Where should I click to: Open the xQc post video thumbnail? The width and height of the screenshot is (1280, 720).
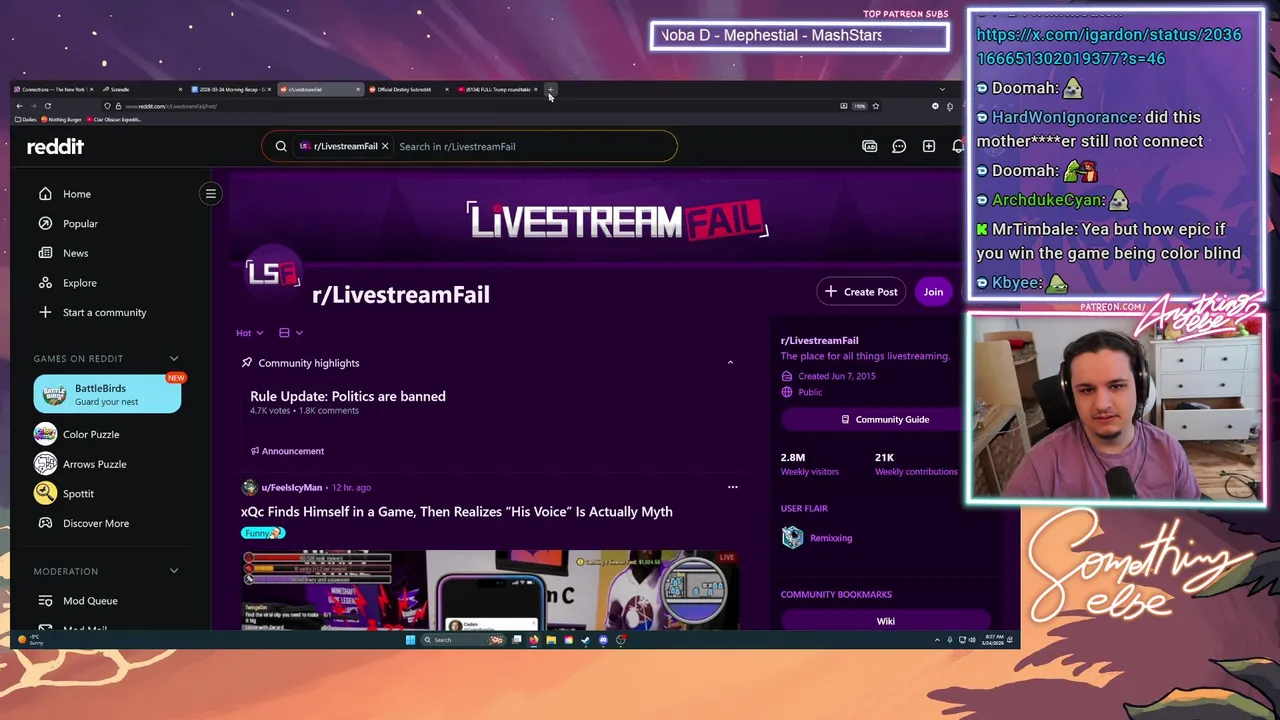point(490,590)
